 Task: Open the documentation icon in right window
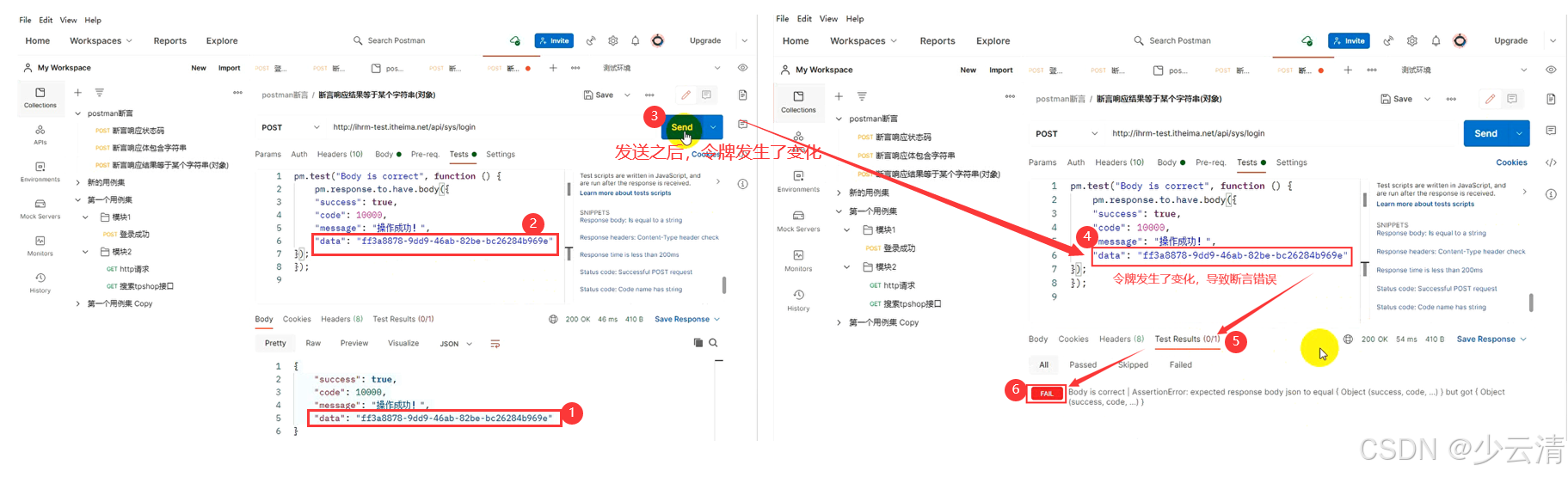1551,99
